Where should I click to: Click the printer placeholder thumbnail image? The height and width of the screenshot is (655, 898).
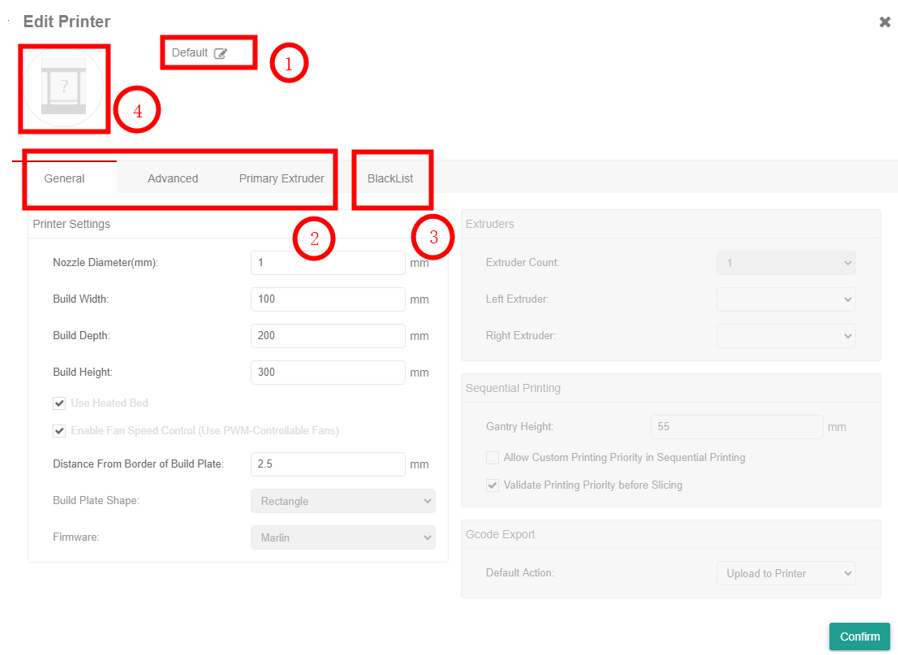point(63,88)
